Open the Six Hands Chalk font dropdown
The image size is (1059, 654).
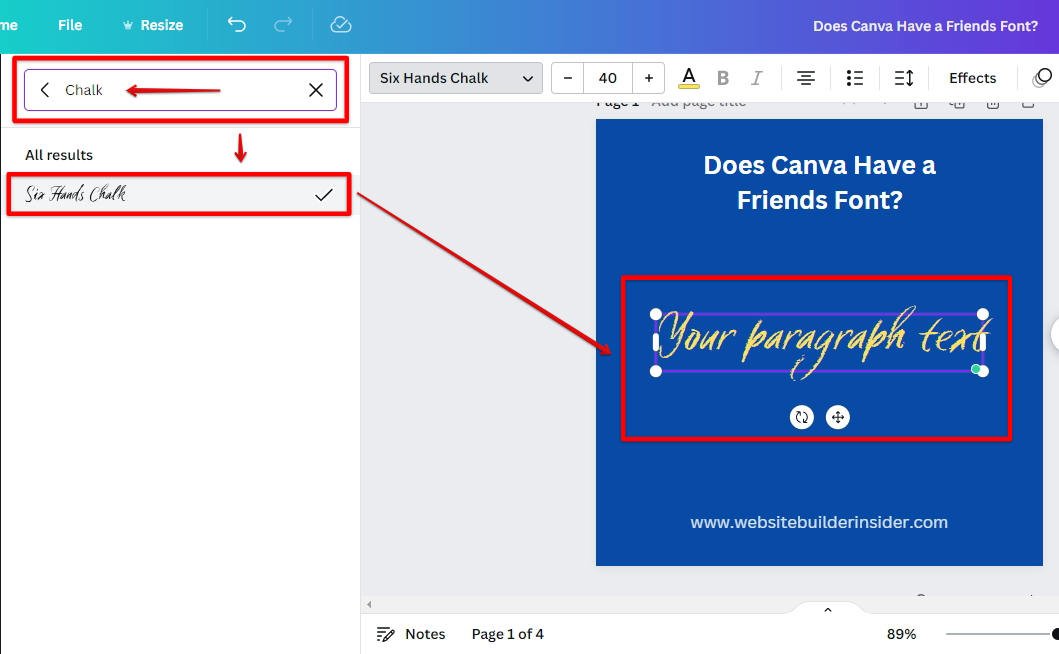[456, 78]
